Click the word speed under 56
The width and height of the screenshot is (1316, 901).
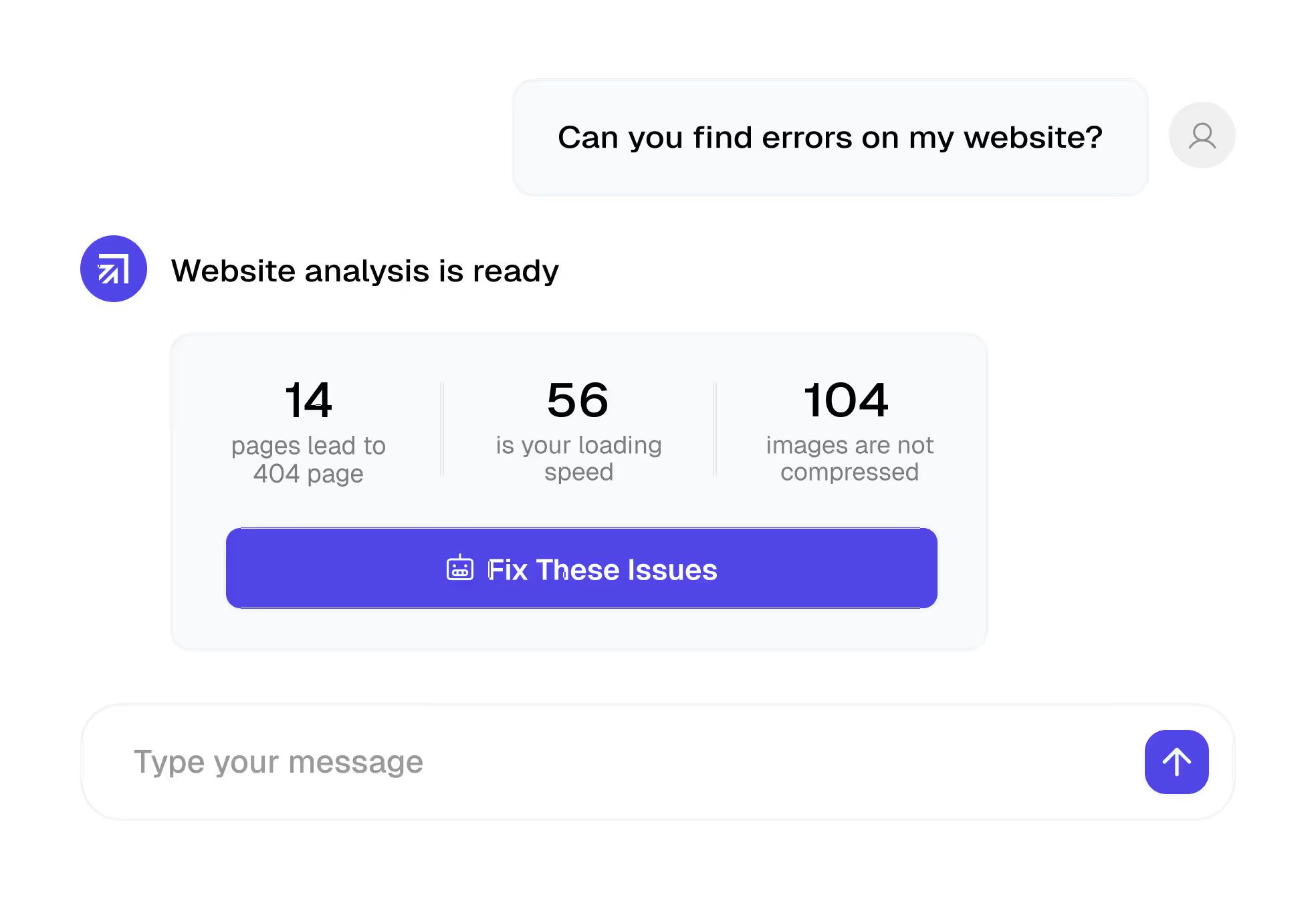pyautogui.click(x=578, y=473)
